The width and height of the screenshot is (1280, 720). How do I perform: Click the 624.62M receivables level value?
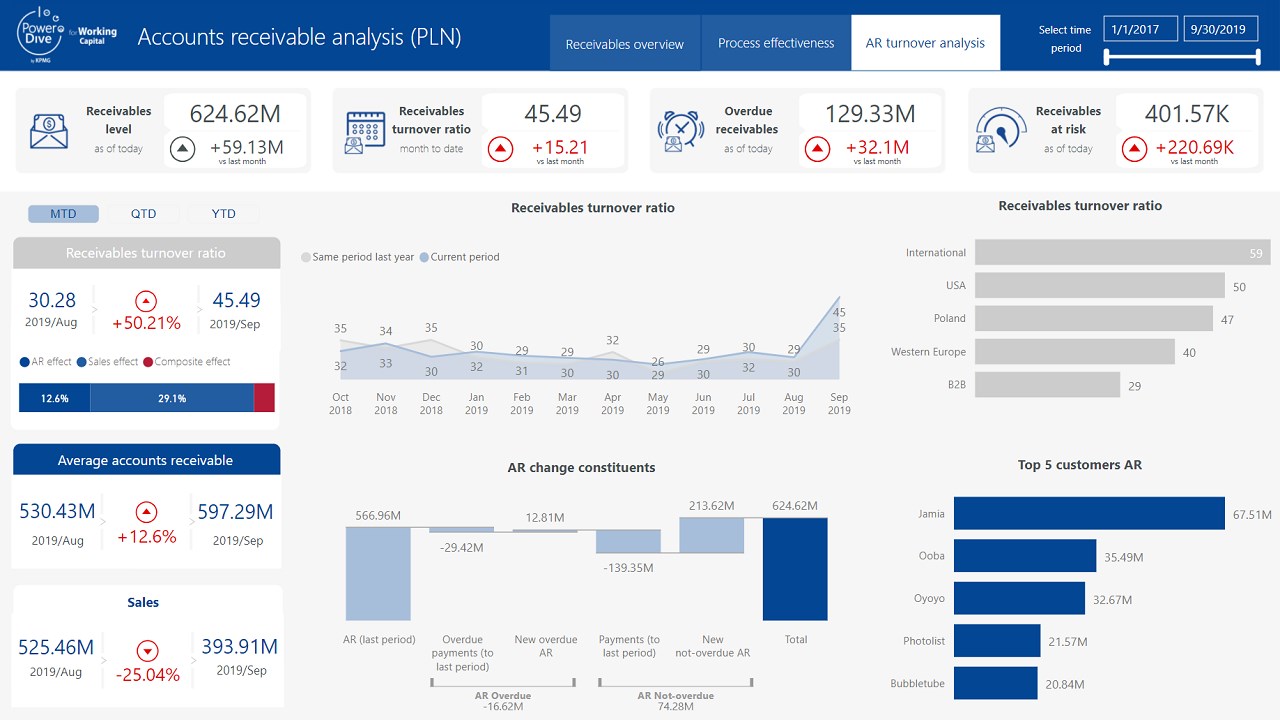[x=234, y=113]
